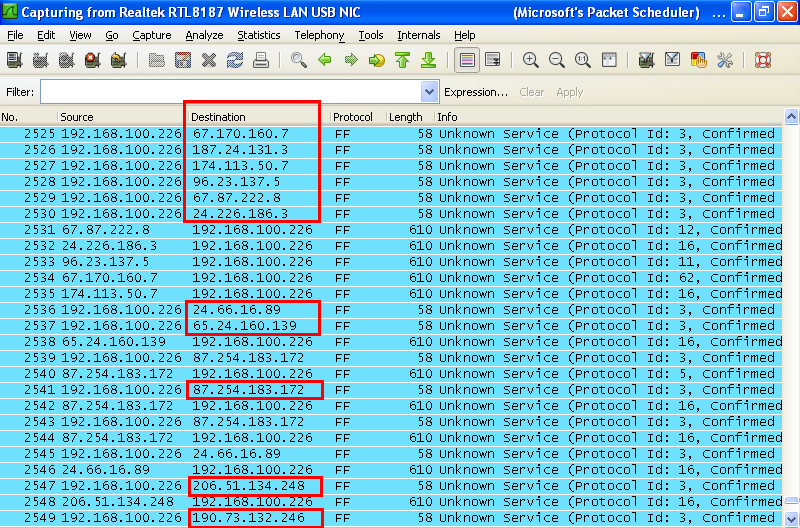
Task: Click the zoom out icon
Action: [557, 60]
